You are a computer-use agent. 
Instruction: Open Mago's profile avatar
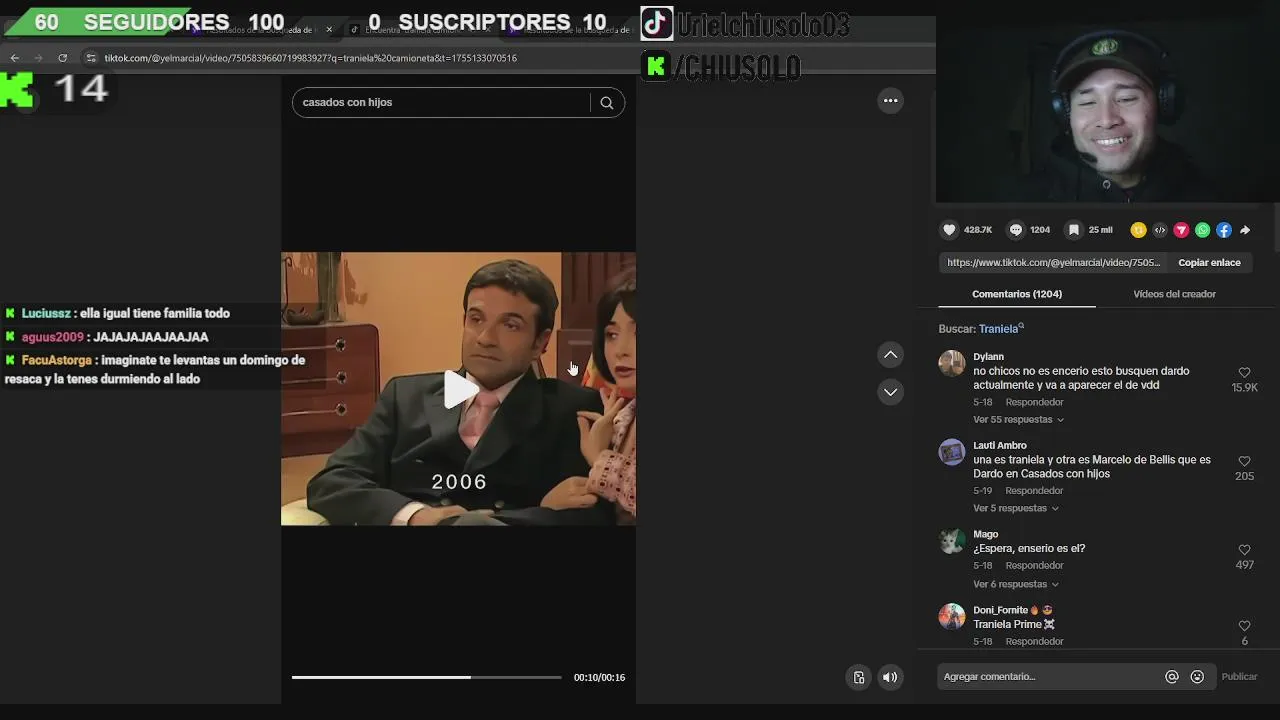point(952,541)
